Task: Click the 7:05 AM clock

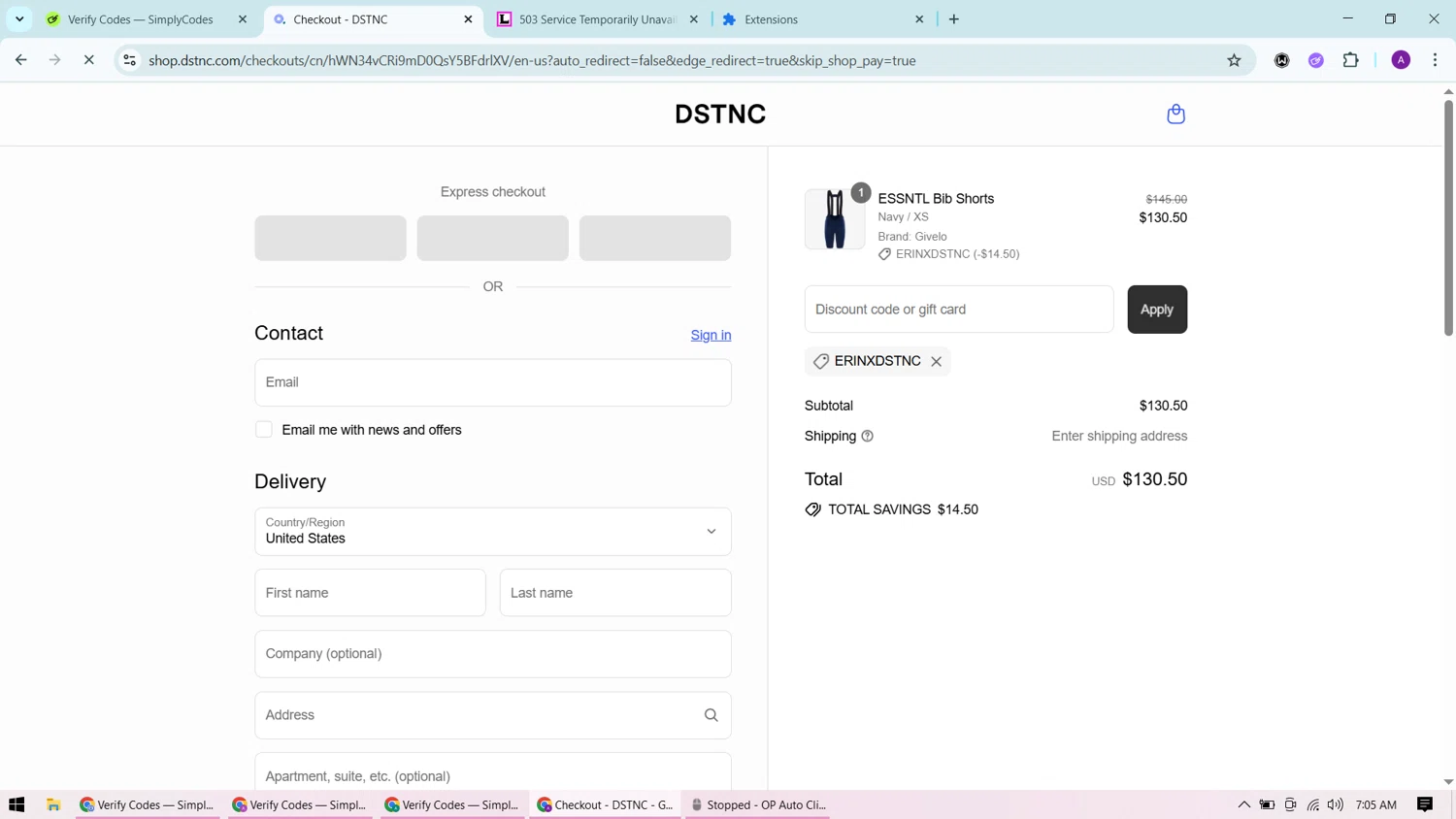Action: click(x=1375, y=804)
